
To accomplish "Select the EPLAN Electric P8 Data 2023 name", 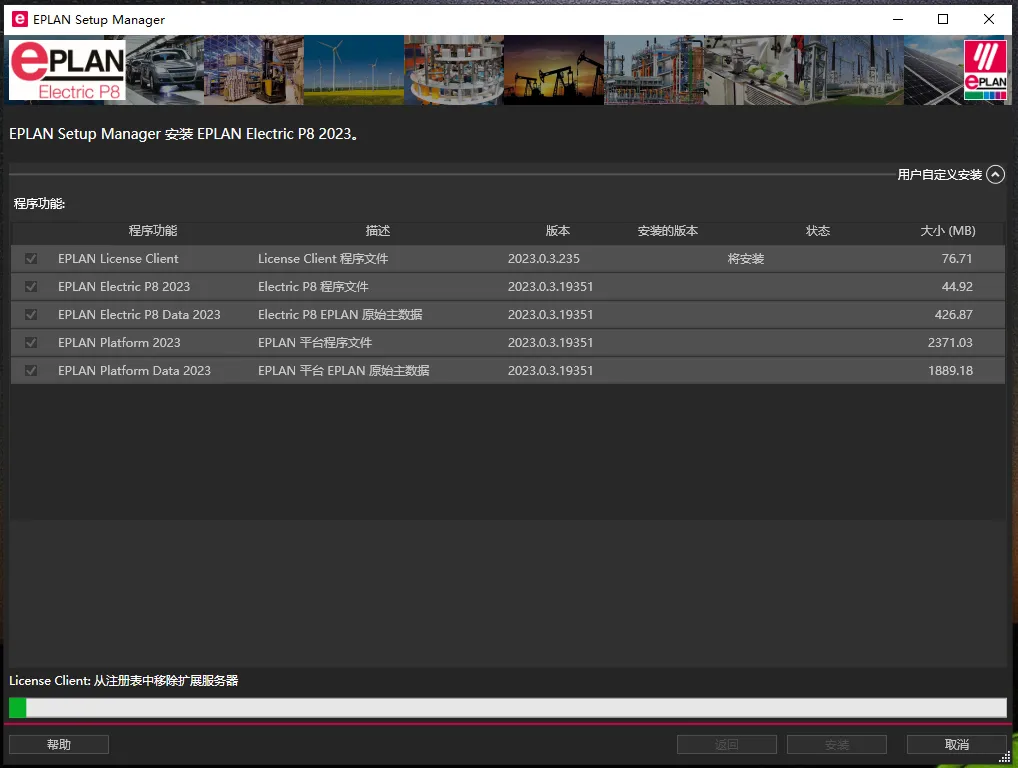I will [x=139, y=314].
